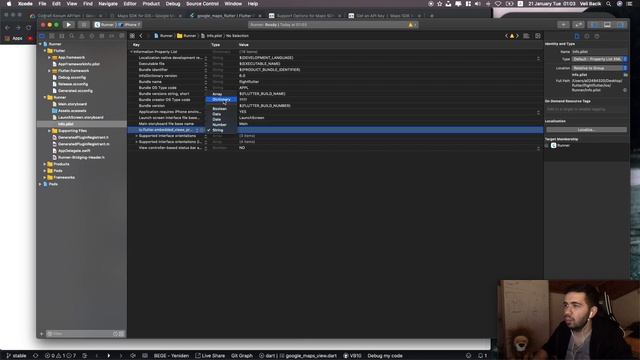640x360 pixels.
Task: Stop the running build
Action: click(x=84, y=24)
